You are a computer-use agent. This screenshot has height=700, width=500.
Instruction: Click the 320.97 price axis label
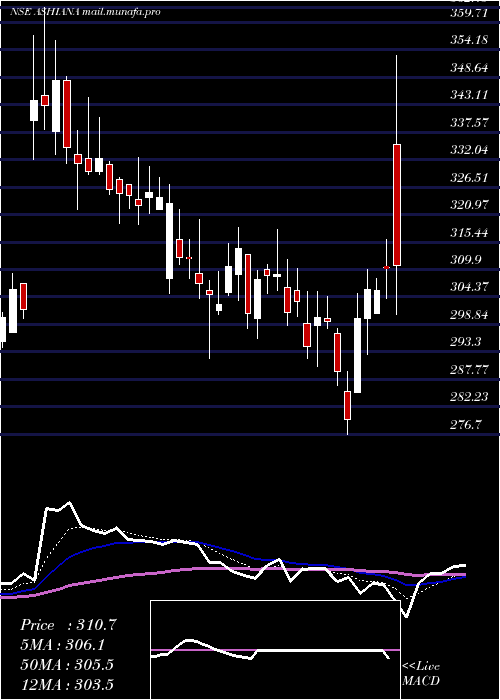click(469, 205)
